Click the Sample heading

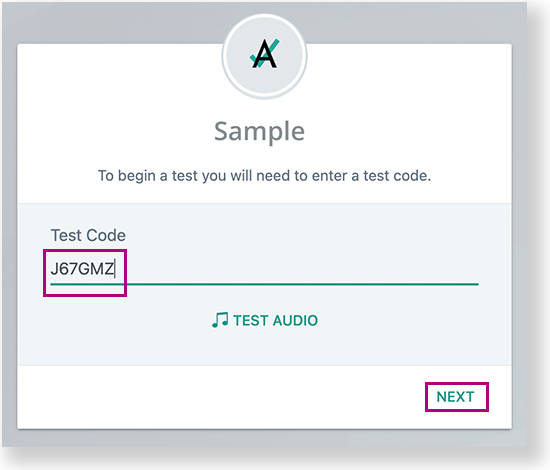(x=259, y=132)
